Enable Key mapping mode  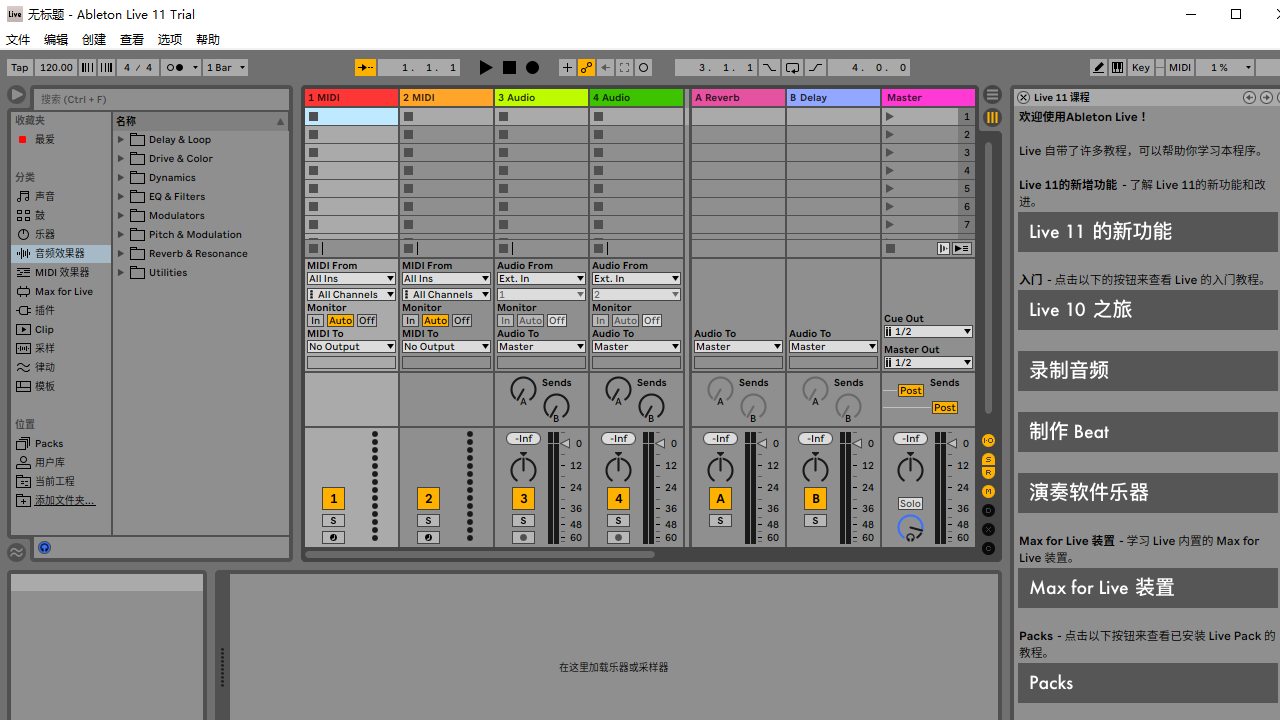click(1140, 67)
